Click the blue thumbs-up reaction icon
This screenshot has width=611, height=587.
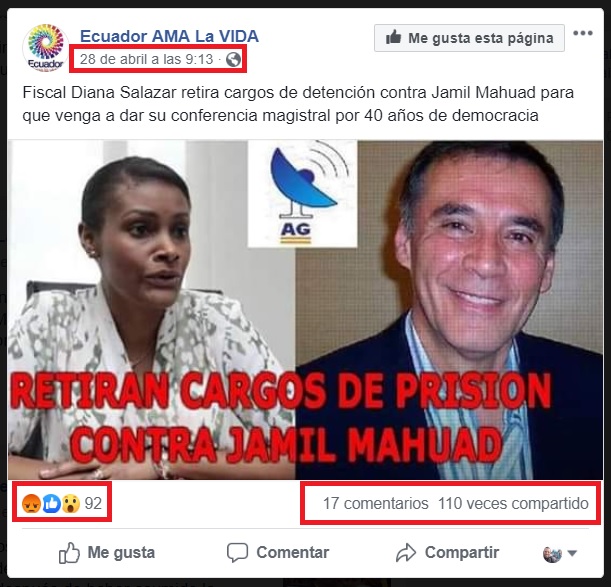51,503
